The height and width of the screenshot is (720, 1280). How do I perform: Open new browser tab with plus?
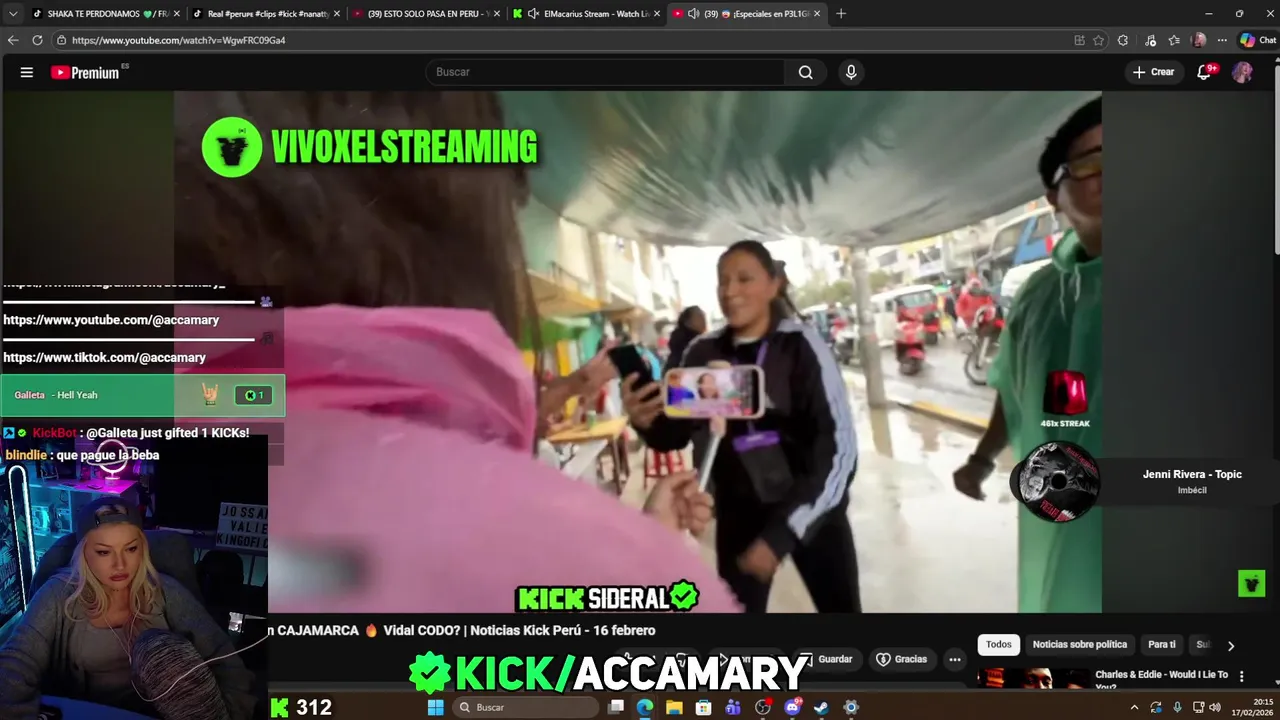pyautogui.click(x=841, y=13)
